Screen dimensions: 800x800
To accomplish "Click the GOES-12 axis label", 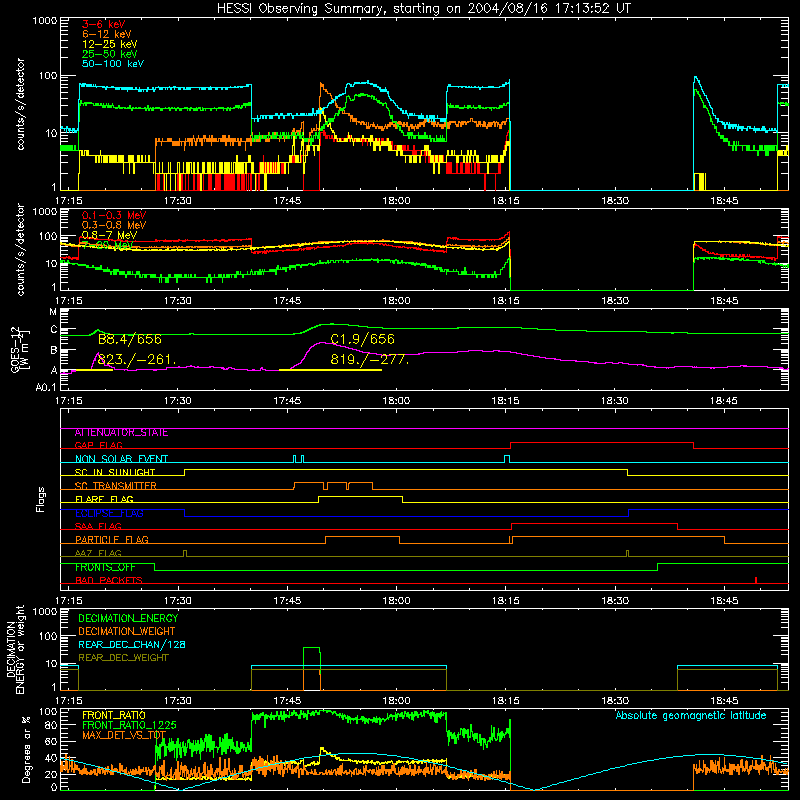I will (x=20, y=350).
